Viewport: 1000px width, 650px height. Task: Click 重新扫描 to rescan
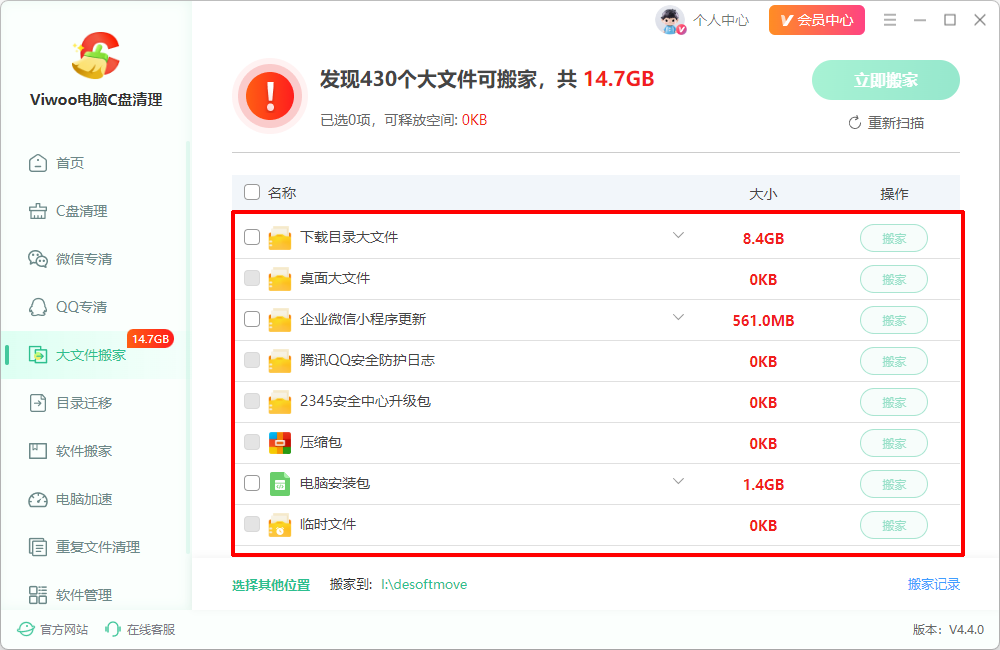(886, 122)
